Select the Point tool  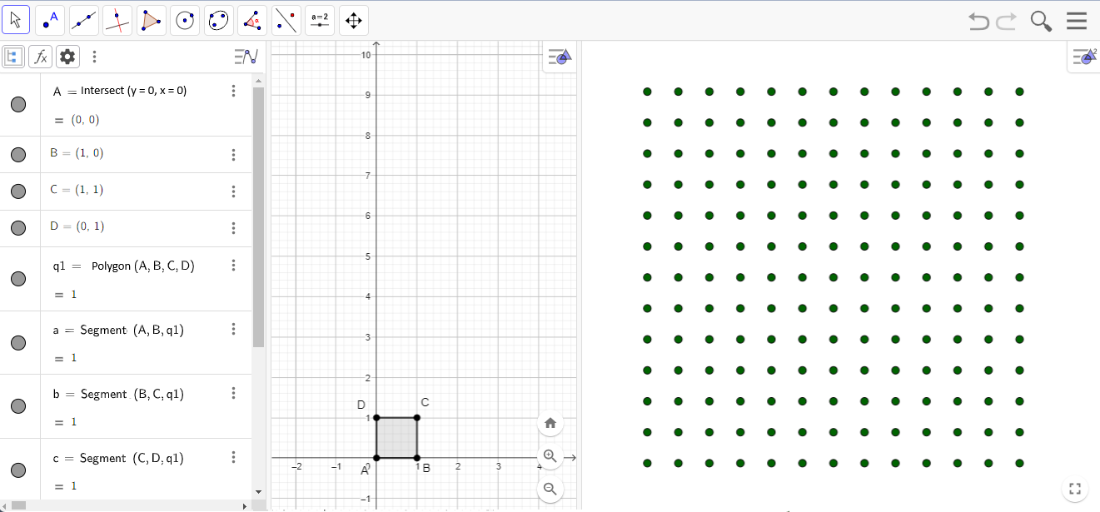coord(50,20)
